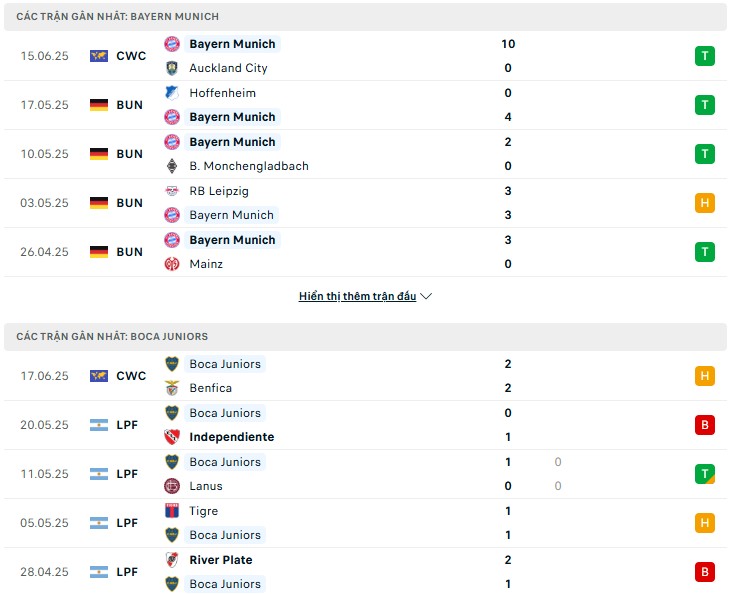Select the 'Các trận gần nhất: Boca Juniors' header
This screenshot has height=594, width=730.
click(365, 337)
